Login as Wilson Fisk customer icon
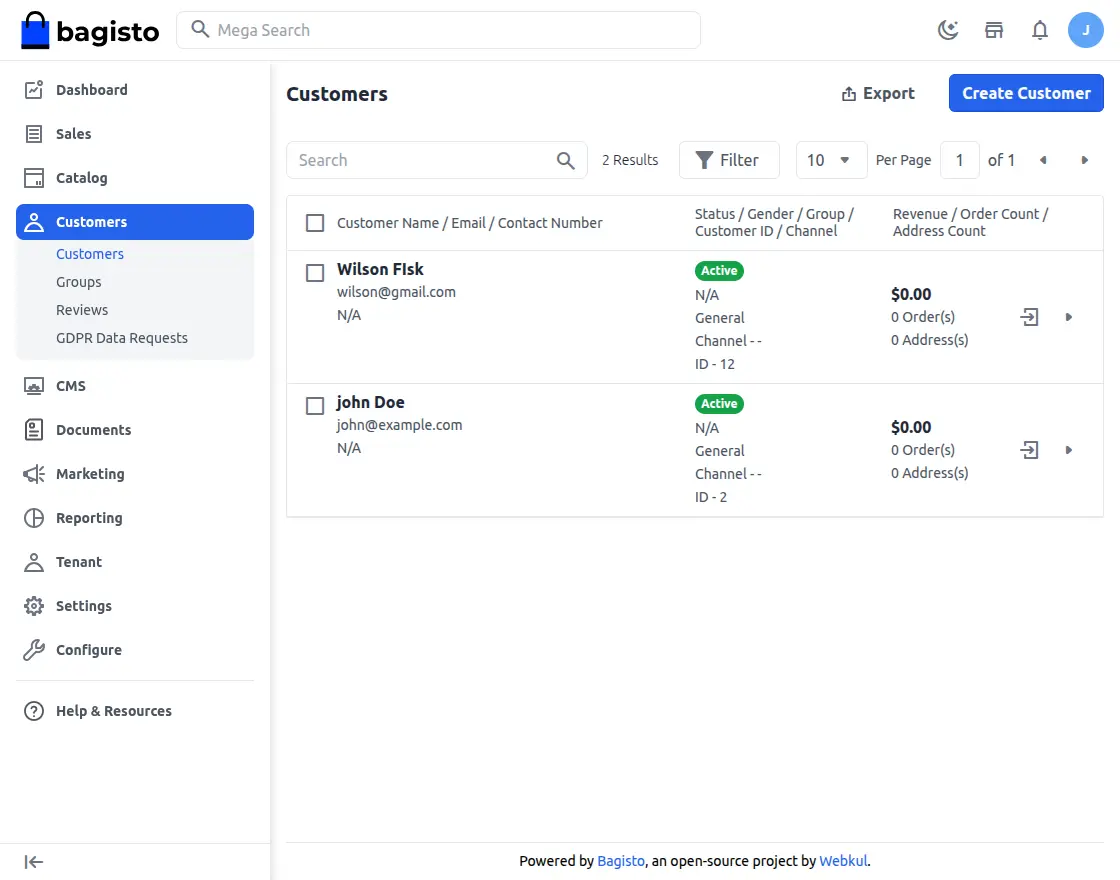Viewport: 1120px width, 880px height. click(1029, 317)
